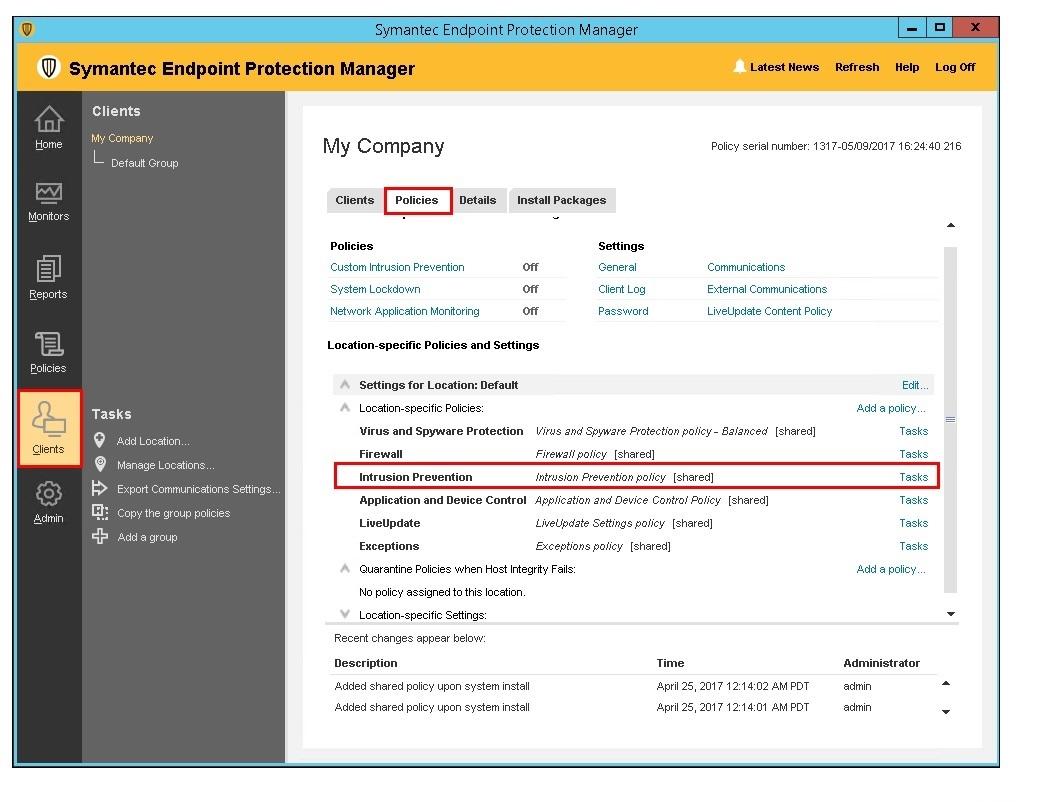This screenshot has width=1044, height=802.
Task: Click the Description column header
Action: click(366, 663)
